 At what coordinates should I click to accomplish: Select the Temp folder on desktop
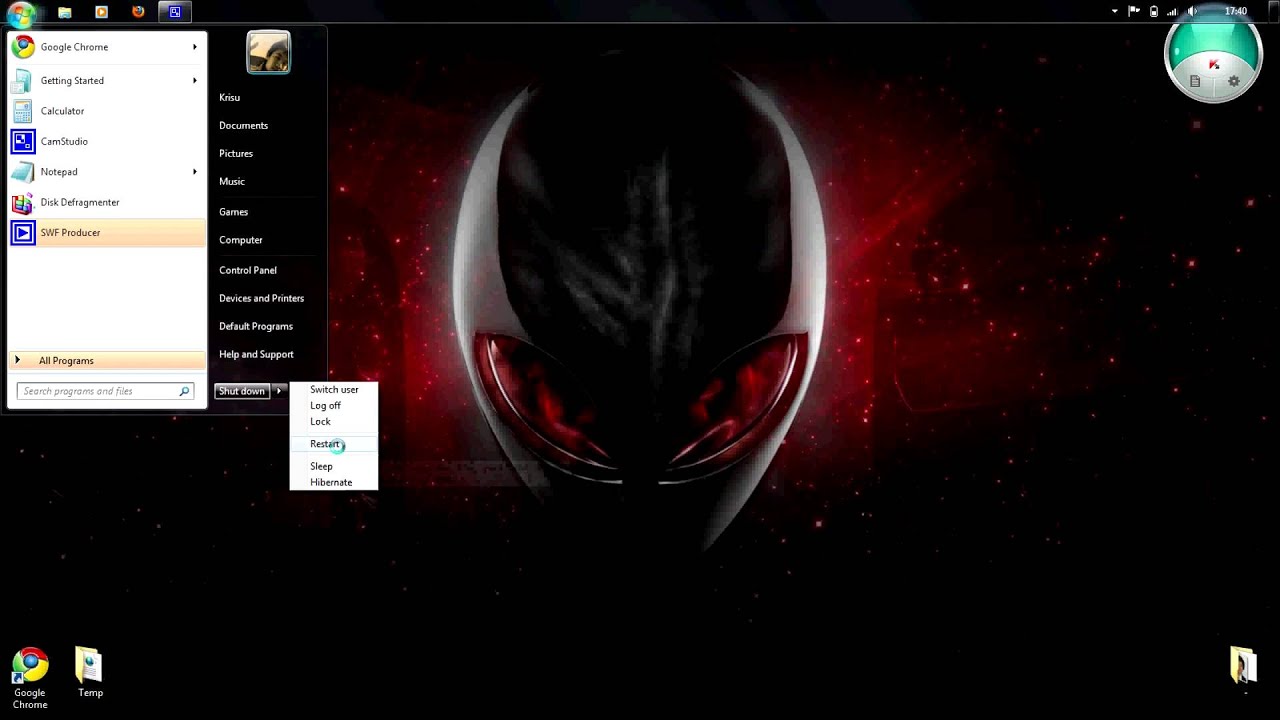pyautogui.click(x=90, y=673)
